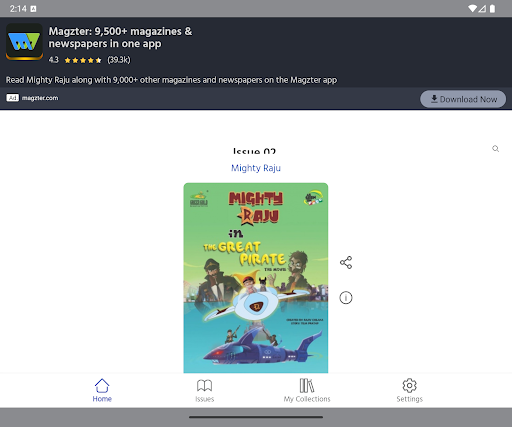Image resolution: width=512 pixels, height=427 pixels.
Task: Tap the (39.3k) review count
Action: point(119,60)
